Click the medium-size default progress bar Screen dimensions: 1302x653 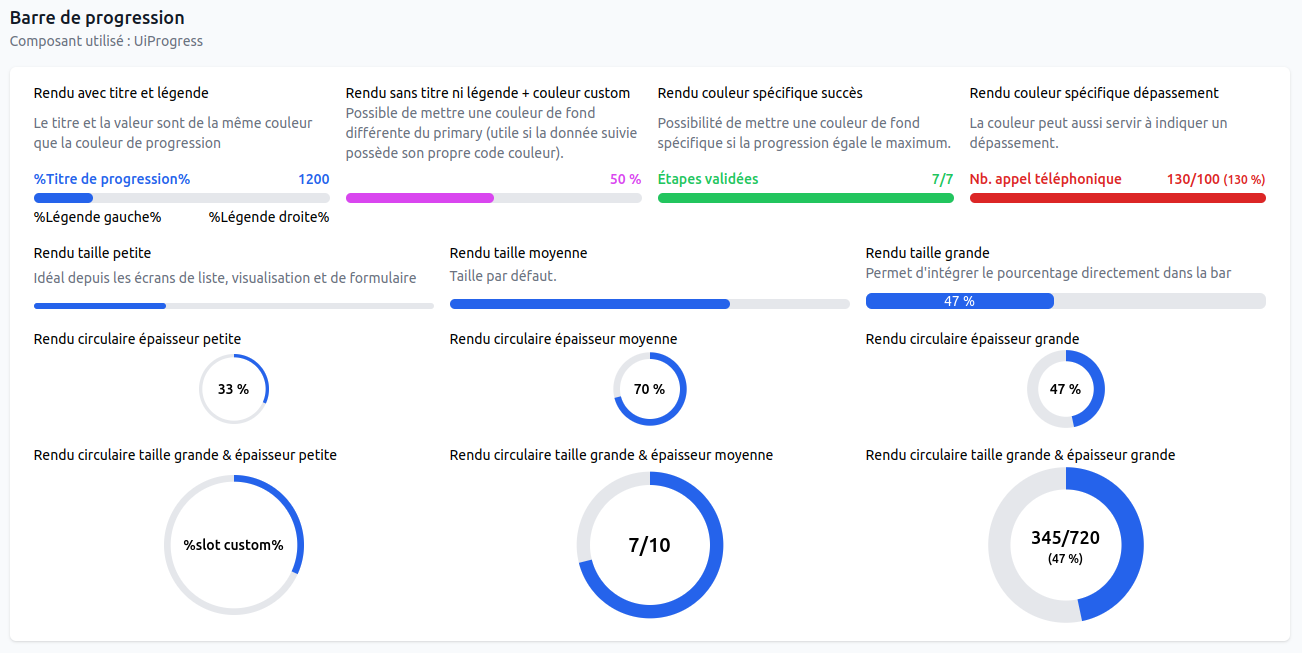pos(649,304)
